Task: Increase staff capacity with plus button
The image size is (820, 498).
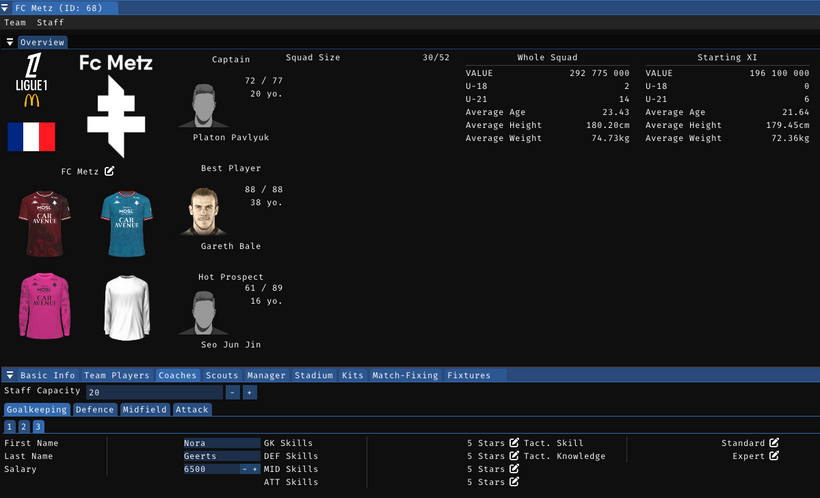Action: (250, 393)
